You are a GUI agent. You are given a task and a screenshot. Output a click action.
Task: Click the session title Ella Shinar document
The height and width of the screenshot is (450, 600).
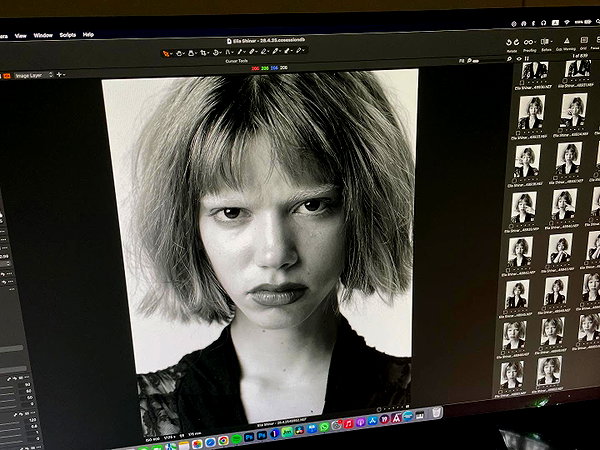coord(266,41)
